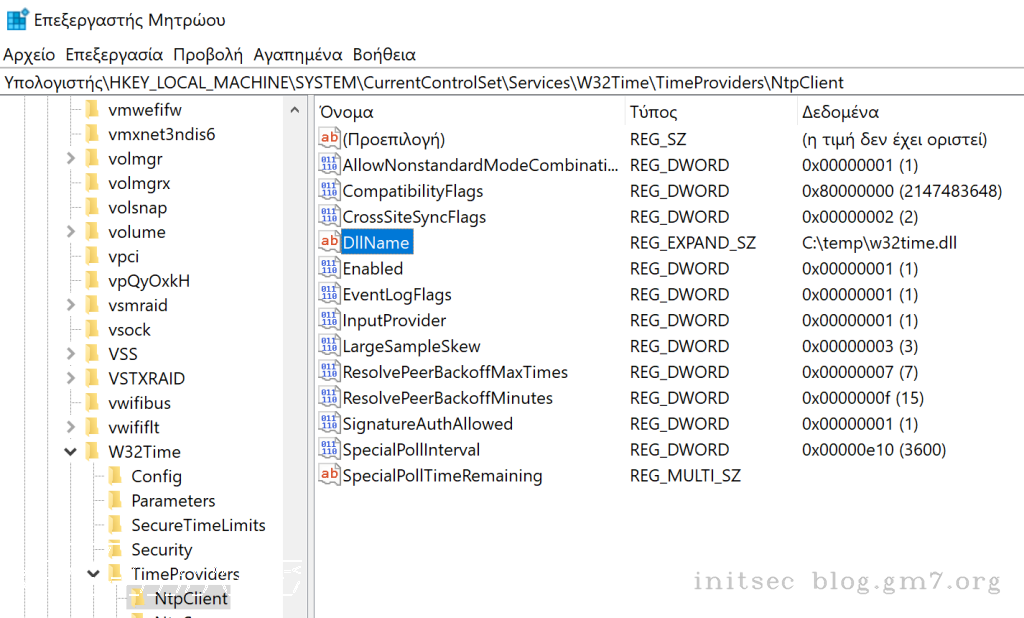Collapse the TimeProviders subtree

coord(93,574)
